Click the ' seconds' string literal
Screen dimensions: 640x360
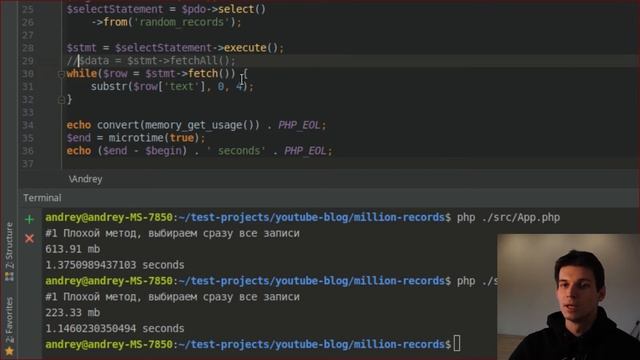click(x=236, y=151)
